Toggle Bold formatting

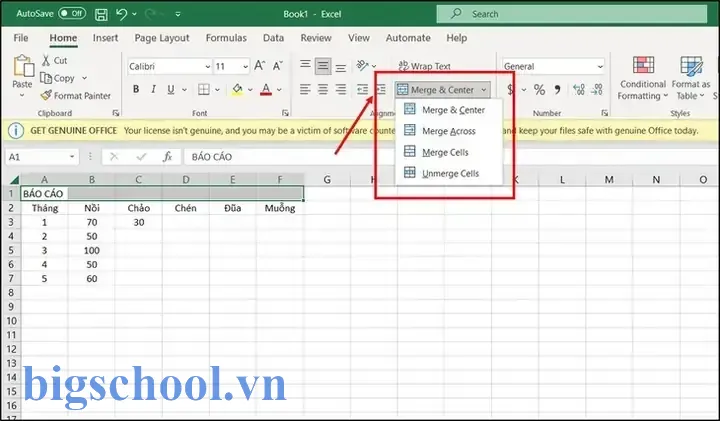(136, 90)
